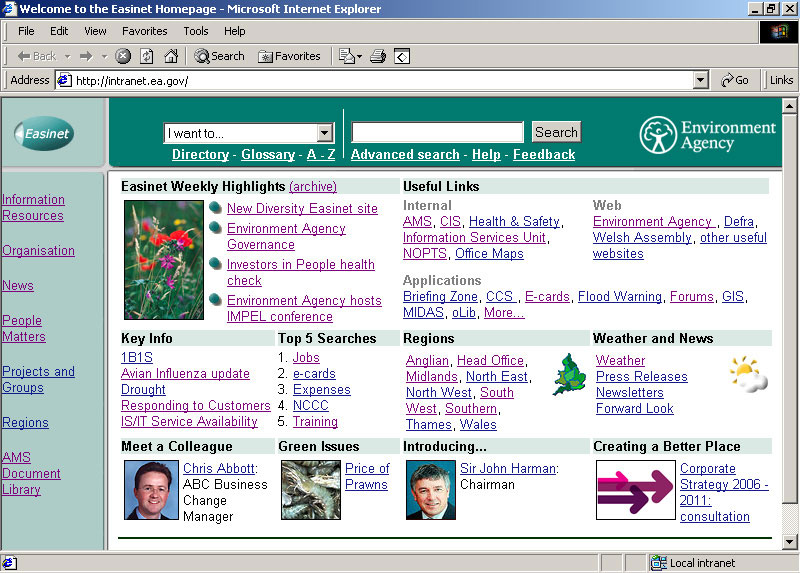Open the Tools menu

(x=196, y=31)
